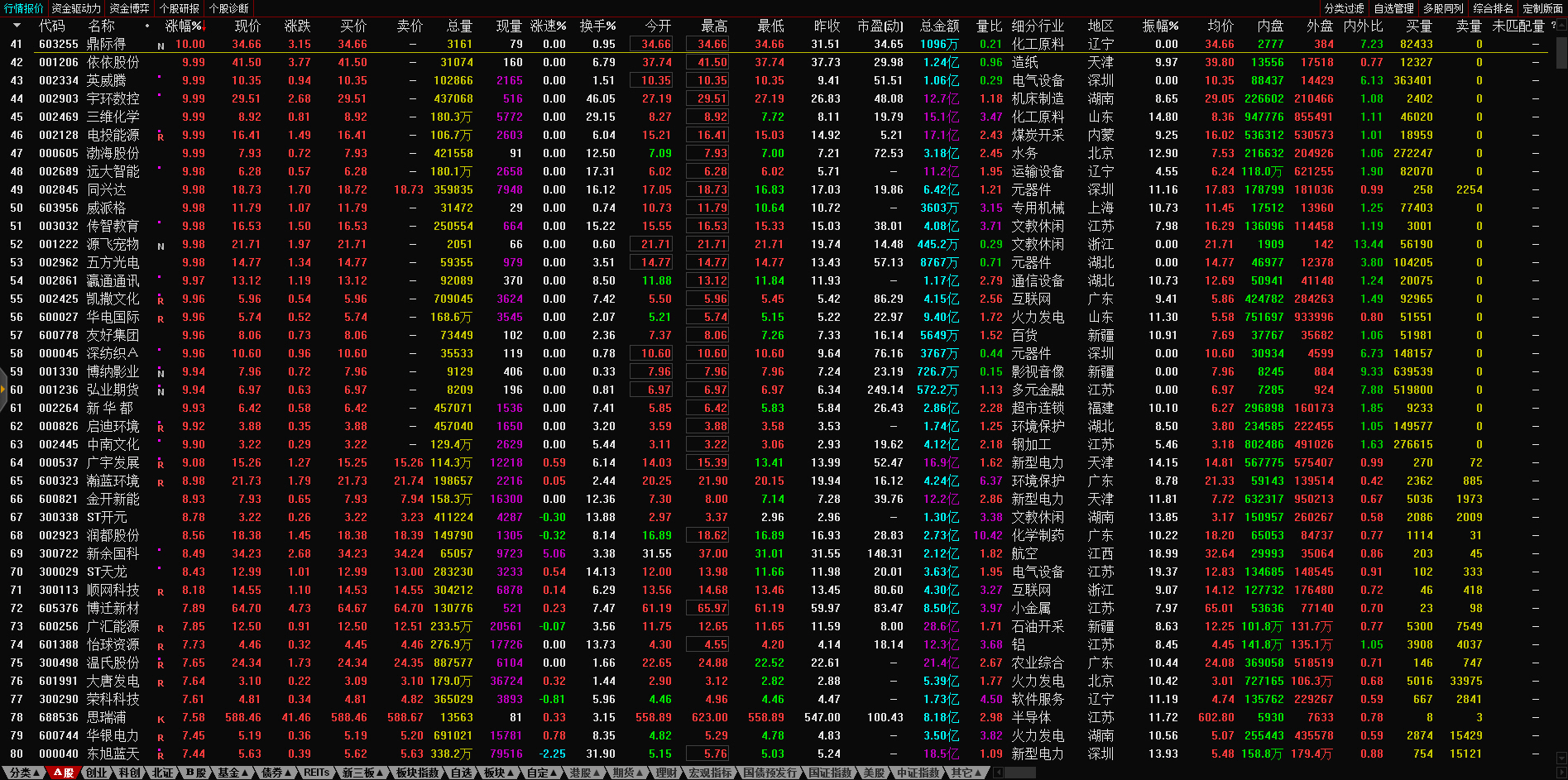Open the 定制版面 layout button
This screenshot has width=1568, height=780.
coord(1542,8)
